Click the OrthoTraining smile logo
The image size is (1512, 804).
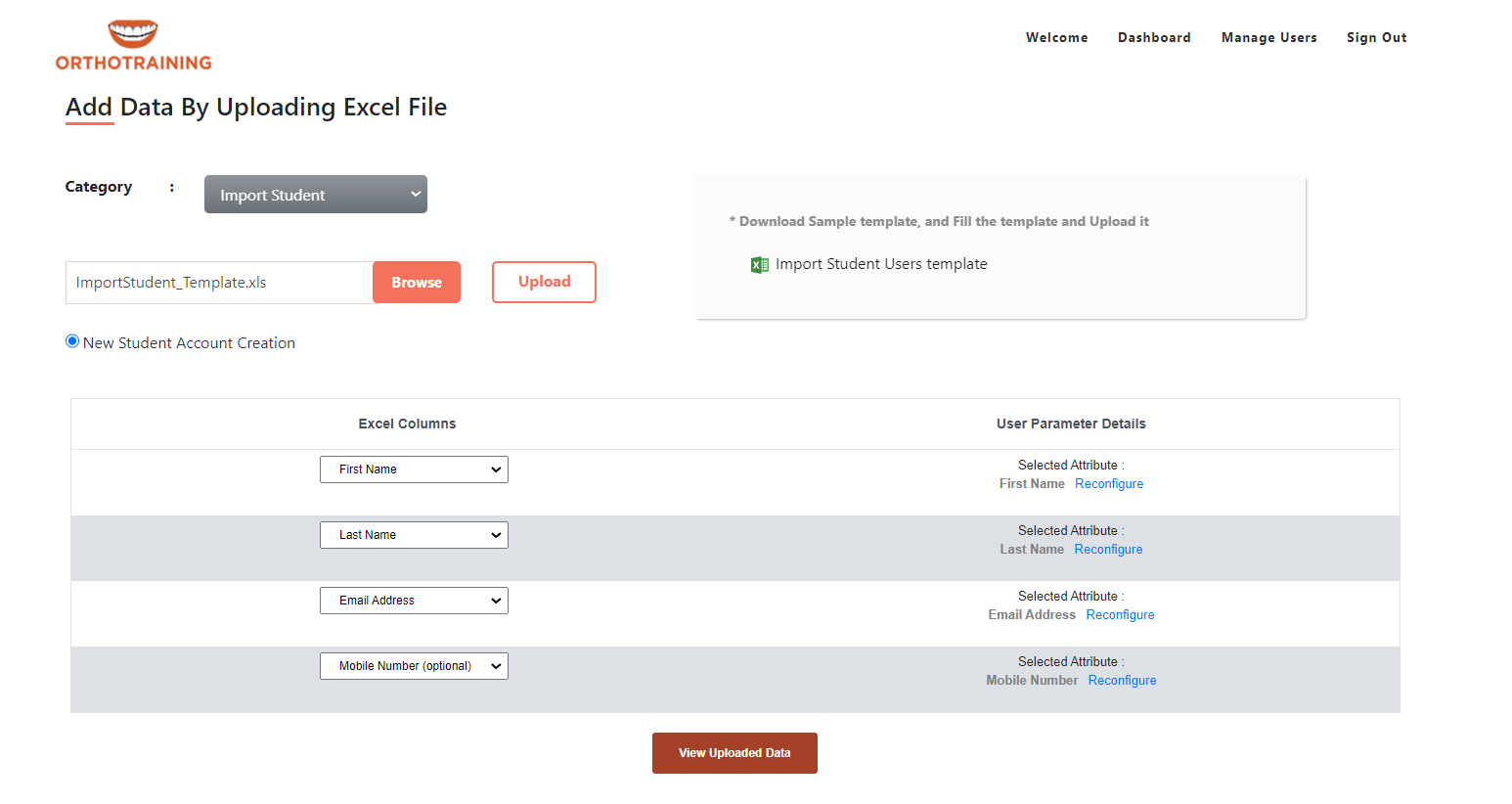[x=133, y=35]
